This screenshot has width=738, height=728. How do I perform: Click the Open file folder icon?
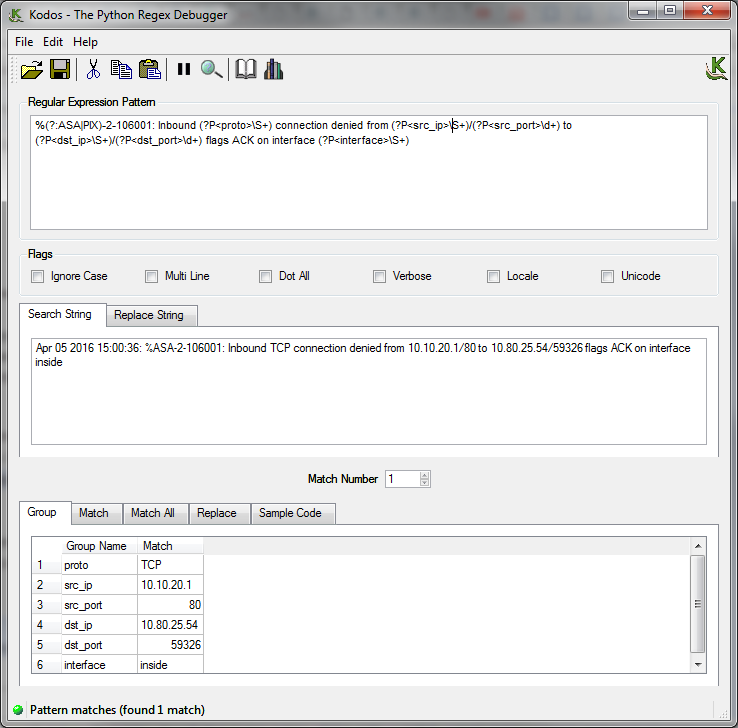(x=31, y=69)
